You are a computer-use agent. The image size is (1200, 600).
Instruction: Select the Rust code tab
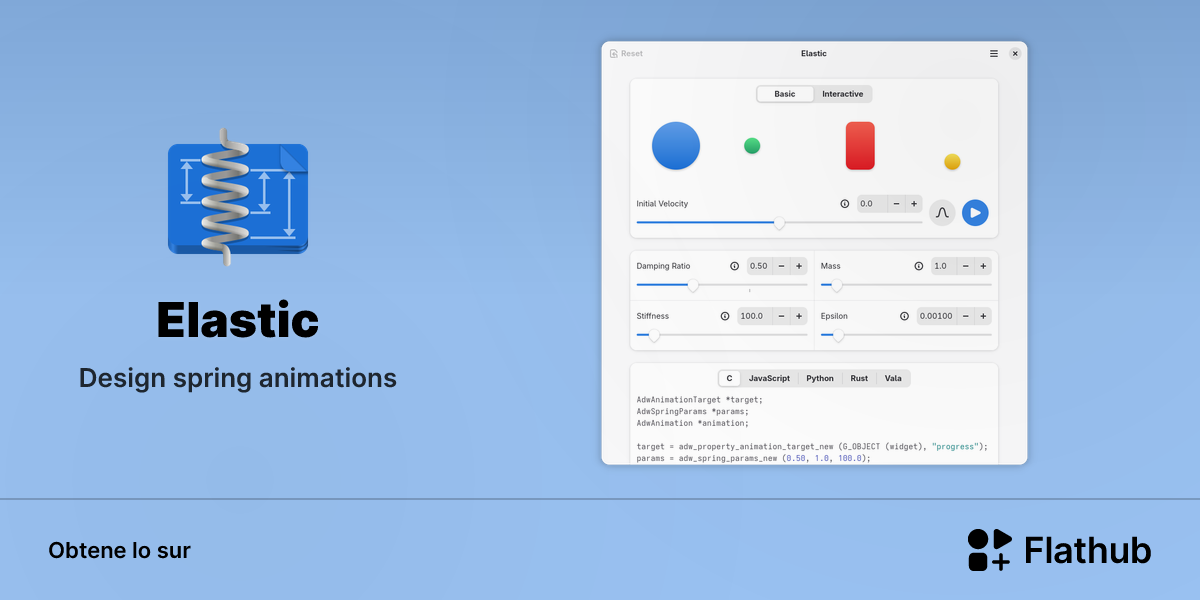(x=859, y=378)
